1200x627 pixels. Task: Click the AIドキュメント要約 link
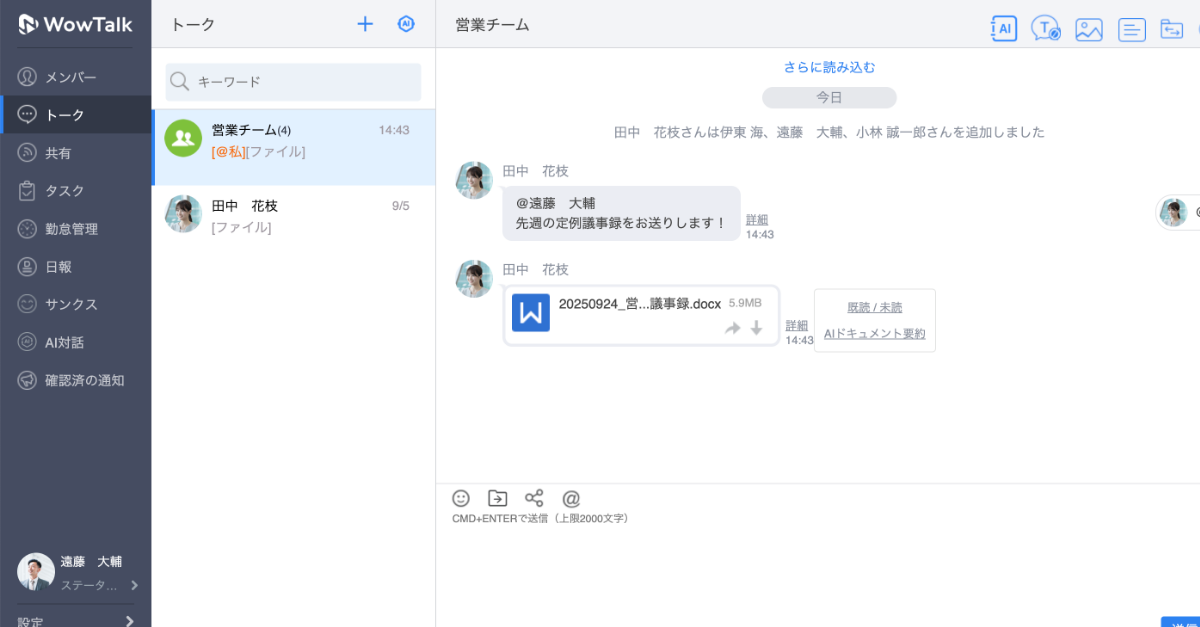coord(874,334)
